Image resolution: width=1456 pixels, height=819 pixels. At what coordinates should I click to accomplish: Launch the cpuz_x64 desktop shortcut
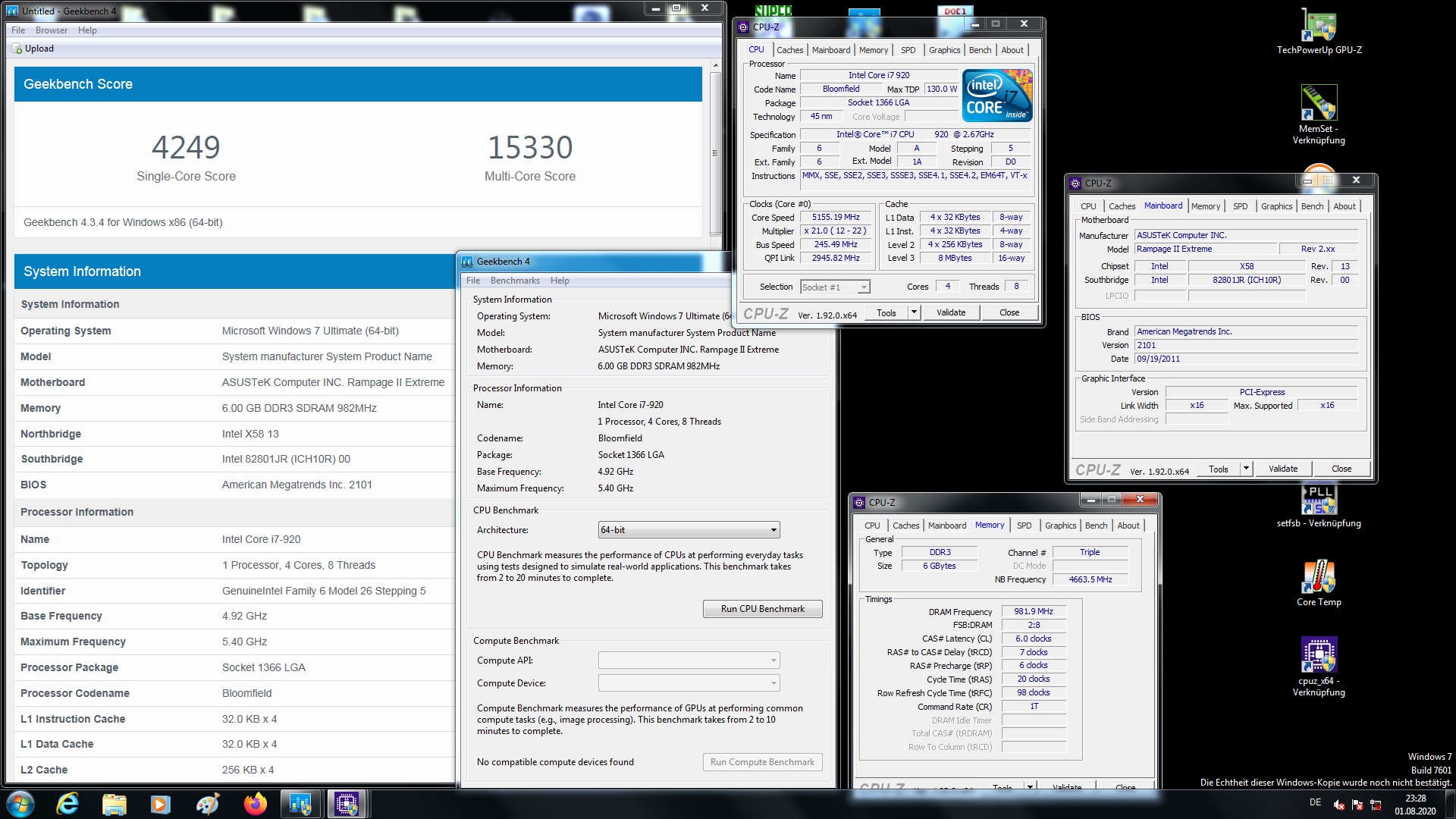1319,667
